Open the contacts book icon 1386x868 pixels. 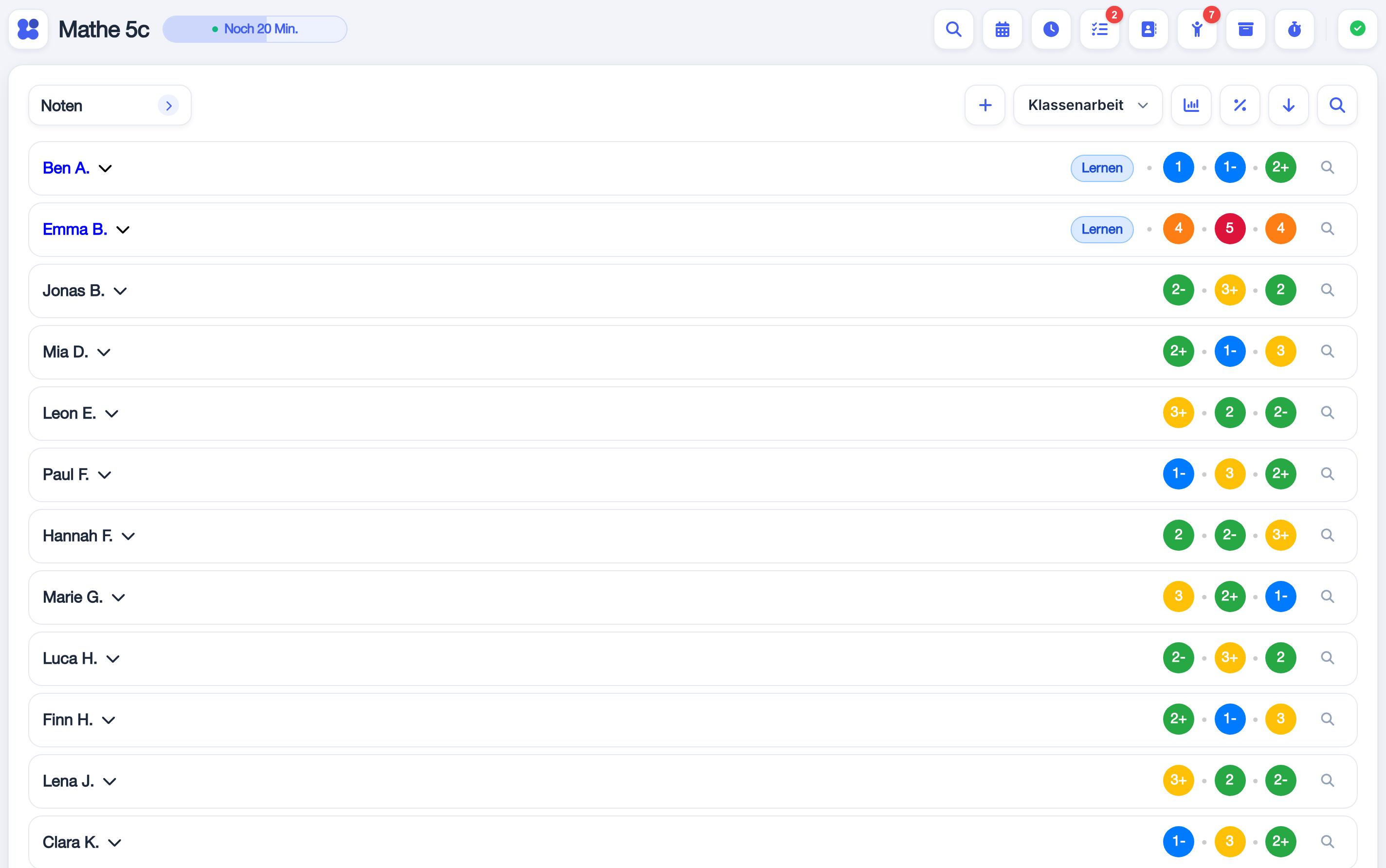click(x=1149, y=29)
